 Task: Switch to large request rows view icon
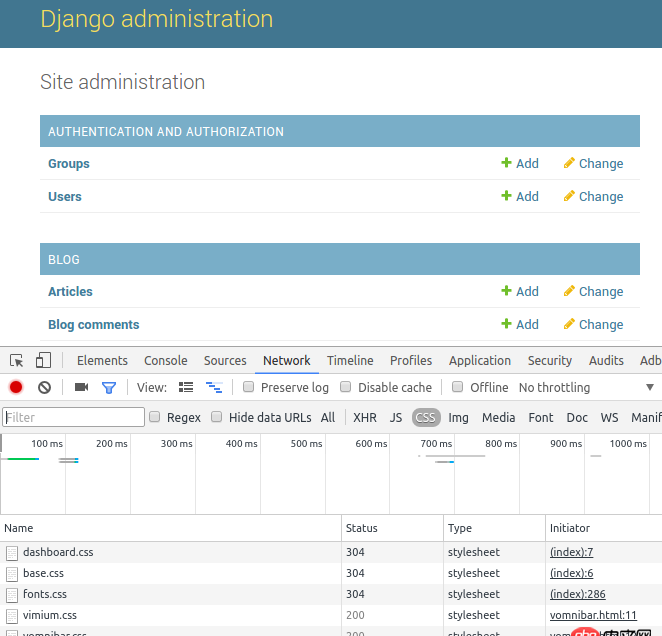[186, 387]
